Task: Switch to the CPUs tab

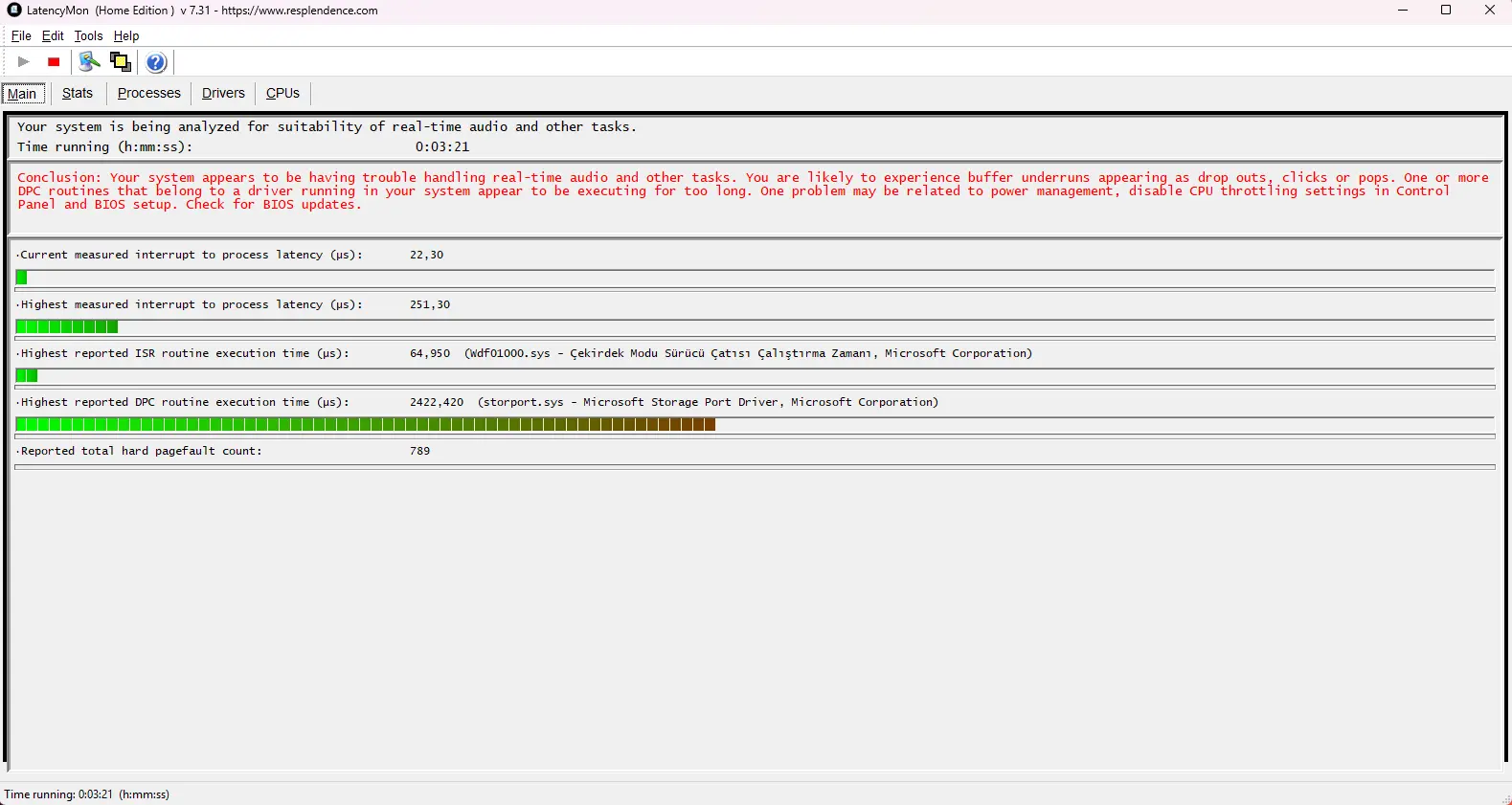Action: [x=282, y=93]
